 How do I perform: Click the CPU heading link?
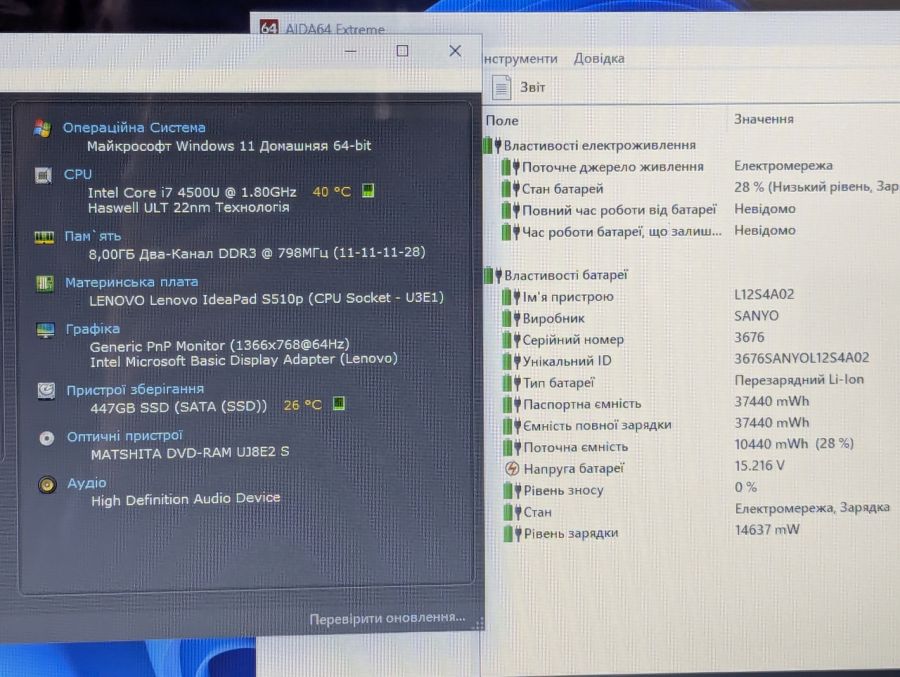point(77,174)
